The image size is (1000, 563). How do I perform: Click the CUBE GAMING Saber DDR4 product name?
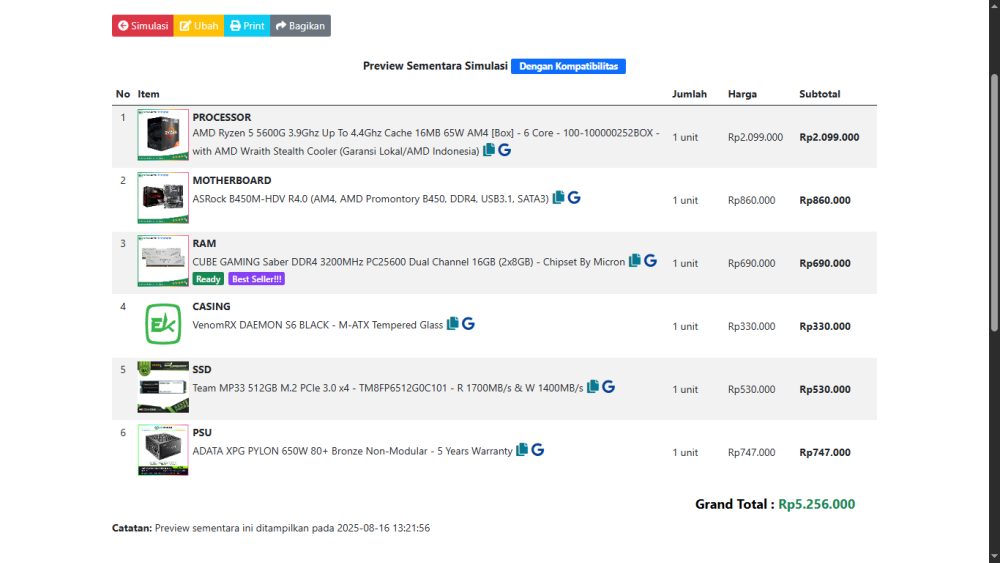(x=409, y=262)
